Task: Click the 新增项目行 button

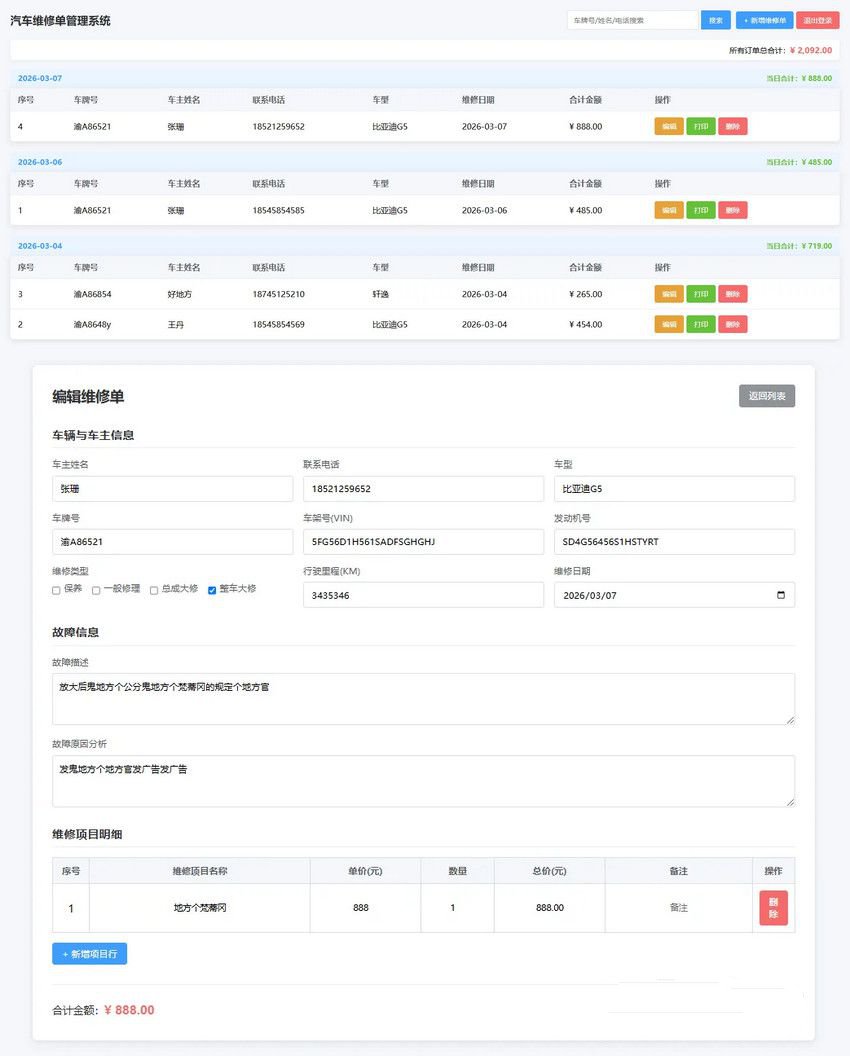Action: coord(89,953)
